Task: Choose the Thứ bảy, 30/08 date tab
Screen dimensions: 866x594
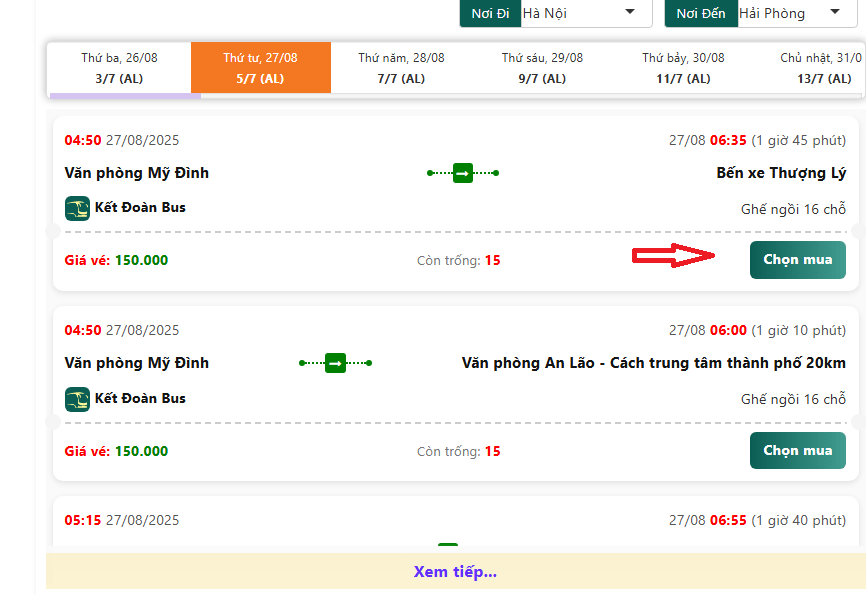Action: click(x=683, y=68)
